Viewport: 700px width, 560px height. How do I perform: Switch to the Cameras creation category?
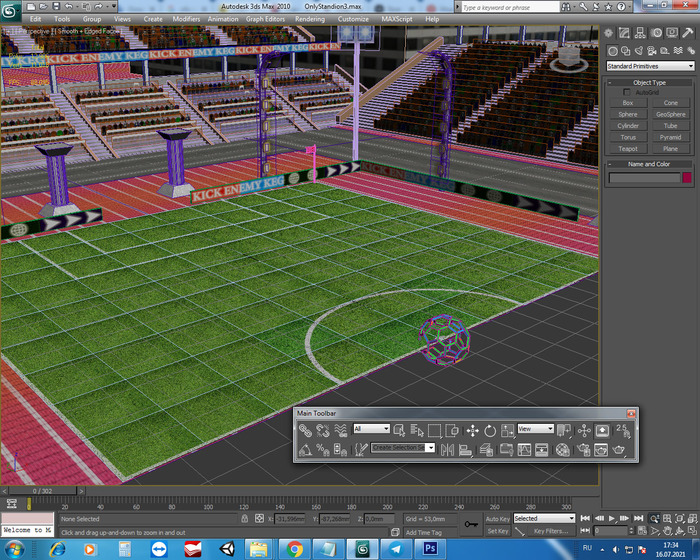(649, 52)
